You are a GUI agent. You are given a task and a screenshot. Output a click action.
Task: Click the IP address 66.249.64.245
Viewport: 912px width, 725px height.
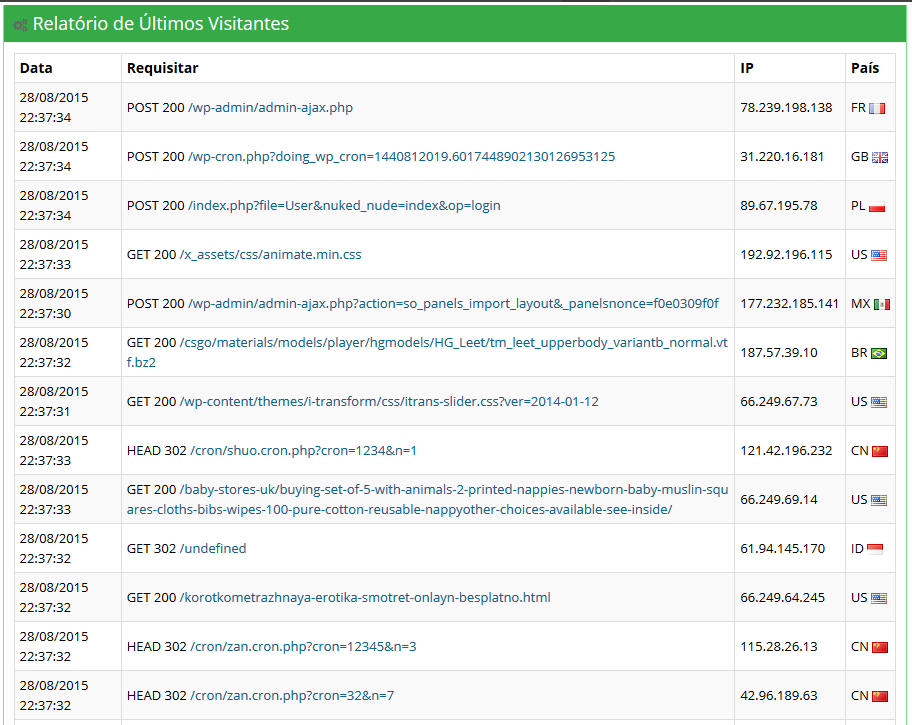coord(782,598)
